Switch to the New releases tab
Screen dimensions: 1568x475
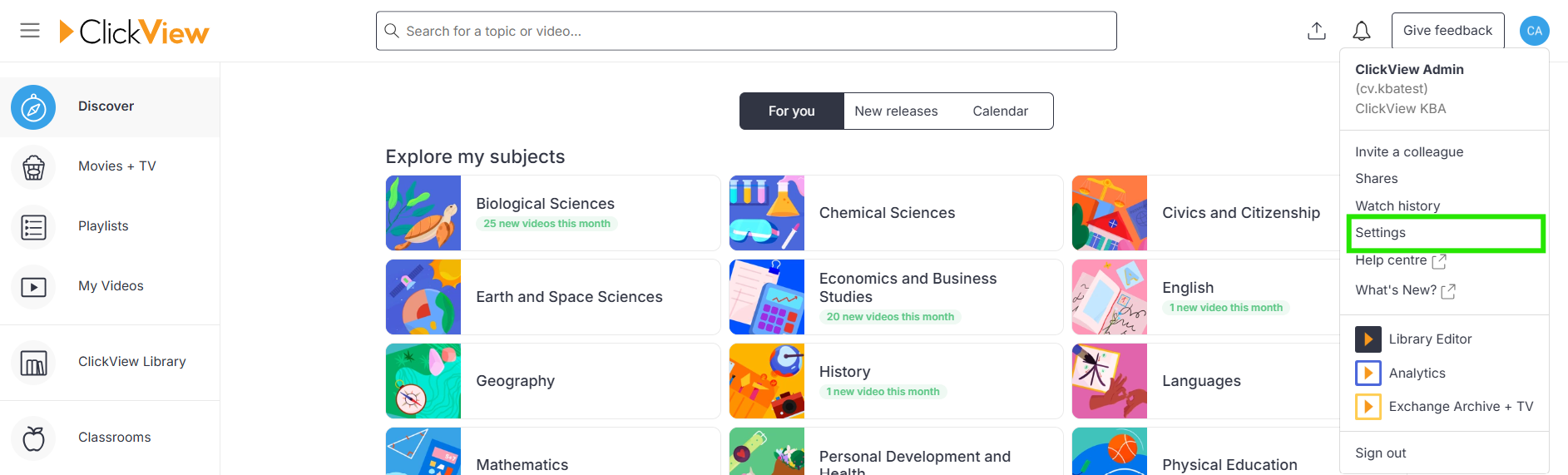click(x=896, y=111)
